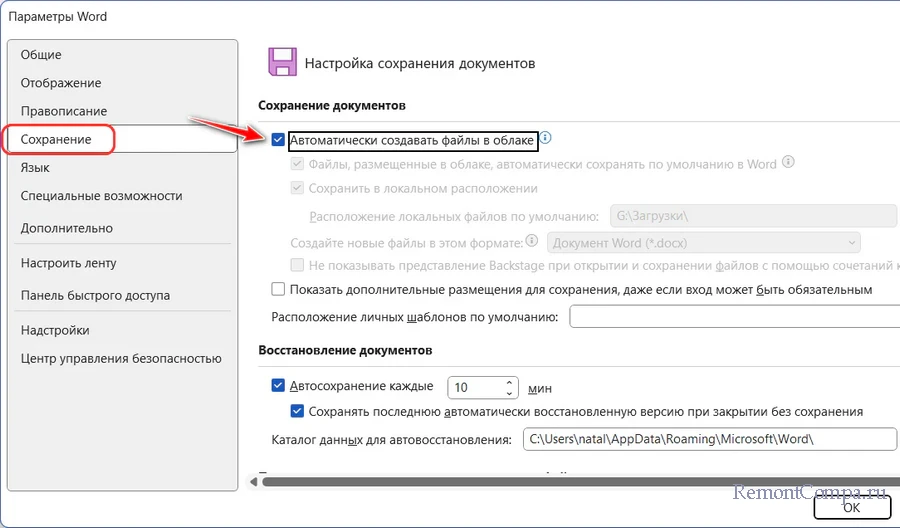Open the 'Общие' settings category
The height and width of the screenshot is (528, 900).
tap(41, 55)
